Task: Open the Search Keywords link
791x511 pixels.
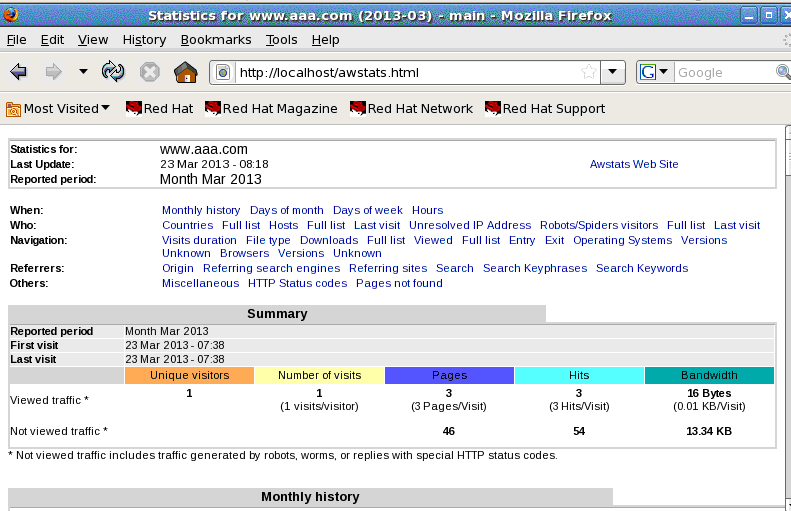Action: (x=642, y=268)
